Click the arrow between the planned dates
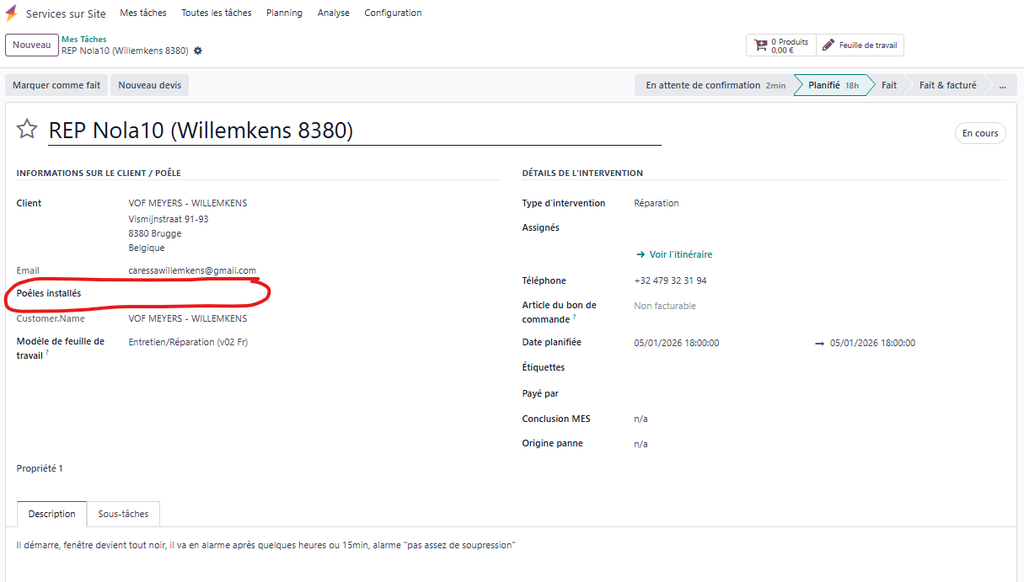Image resolution: width=1024 pixels, height=582 pixels. coord(819,343)
